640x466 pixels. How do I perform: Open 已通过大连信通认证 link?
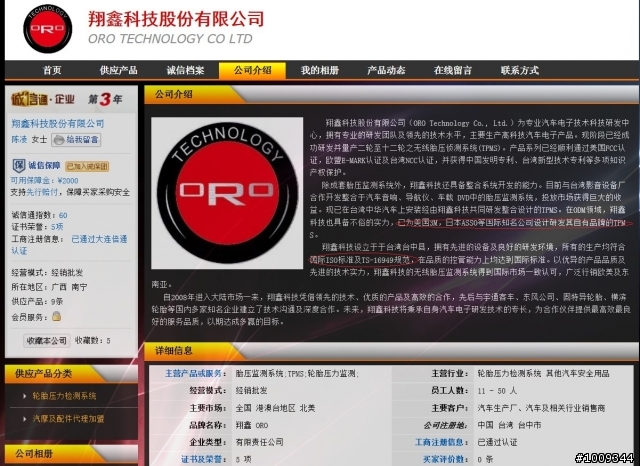(x=69, y=244)
